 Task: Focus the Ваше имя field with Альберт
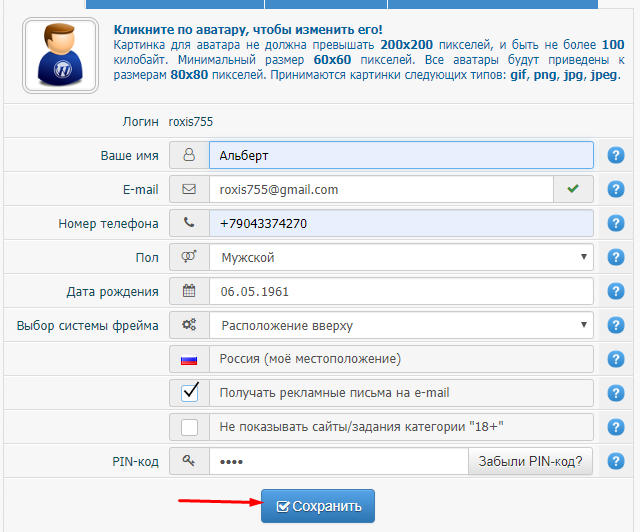click(401, 155)
